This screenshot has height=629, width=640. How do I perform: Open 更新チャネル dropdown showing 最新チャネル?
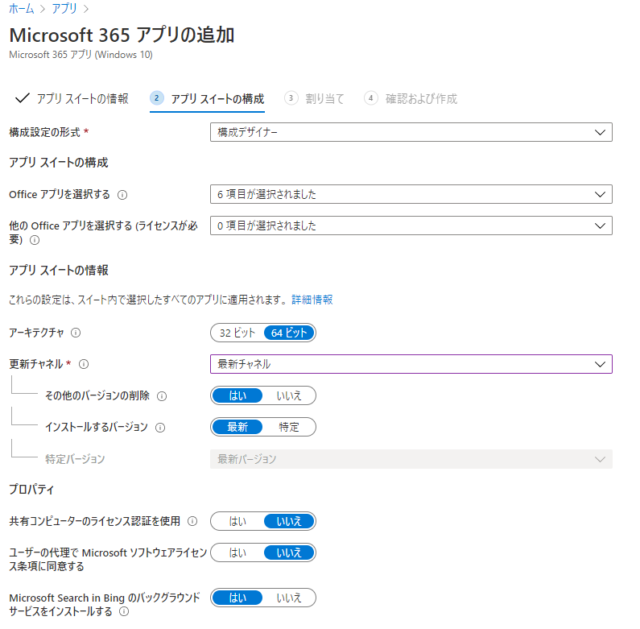pyautogui.click(x=411, y=364)
